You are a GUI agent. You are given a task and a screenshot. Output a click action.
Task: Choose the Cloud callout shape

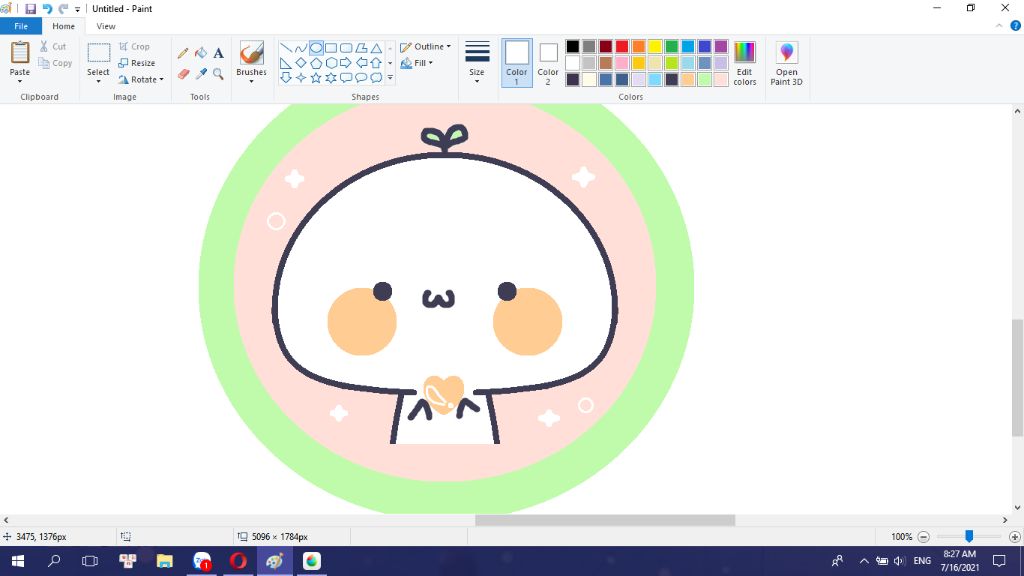click(376, 78)
